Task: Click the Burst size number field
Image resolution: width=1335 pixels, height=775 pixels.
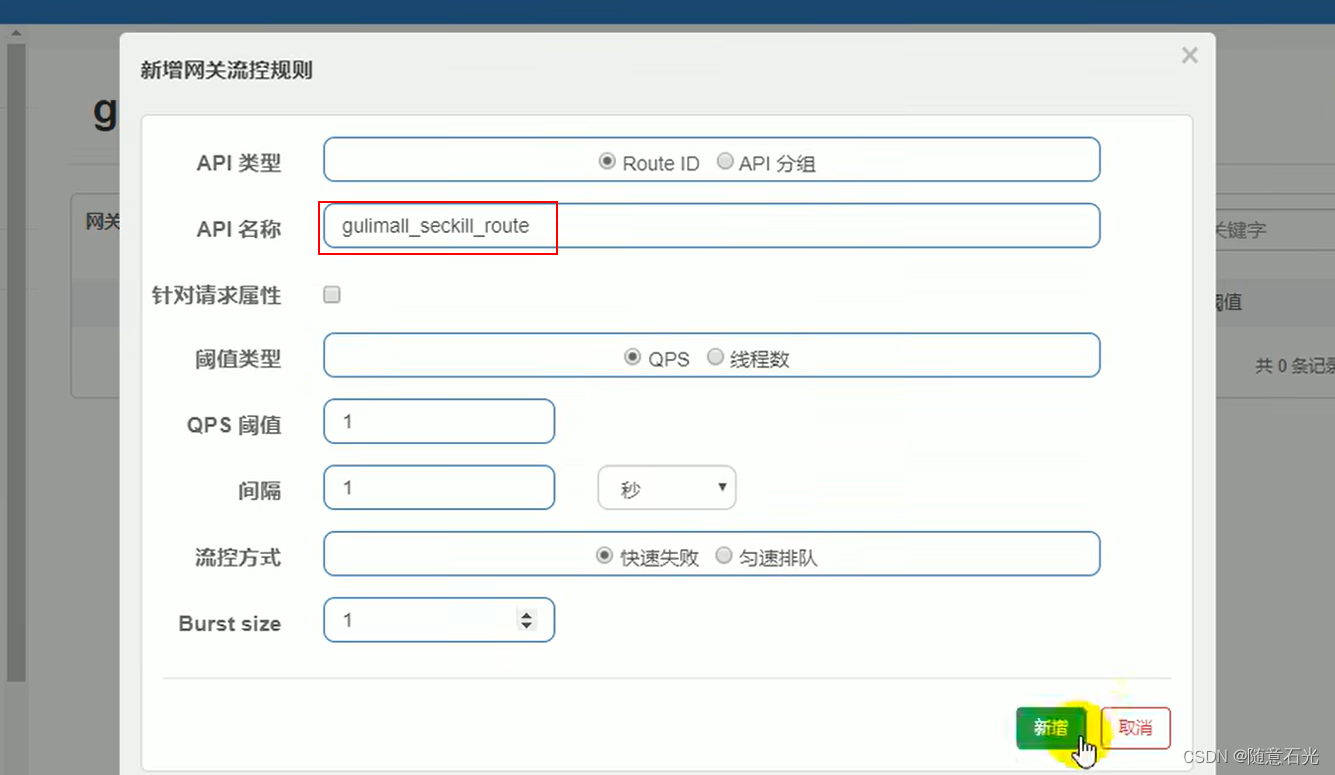Action: [x=439, y=620]
